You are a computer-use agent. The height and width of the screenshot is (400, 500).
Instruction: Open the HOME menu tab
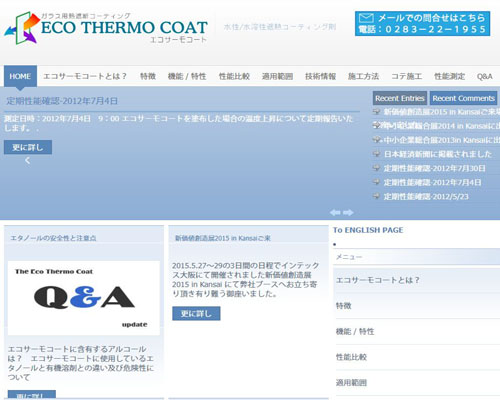point(20,76)
